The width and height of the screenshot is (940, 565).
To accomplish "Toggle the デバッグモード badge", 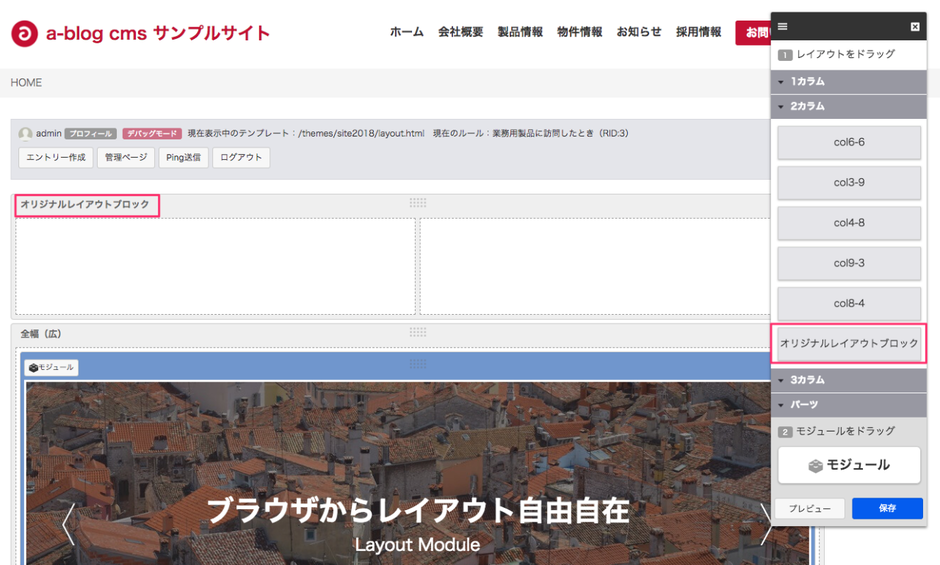I will [152, 133].
